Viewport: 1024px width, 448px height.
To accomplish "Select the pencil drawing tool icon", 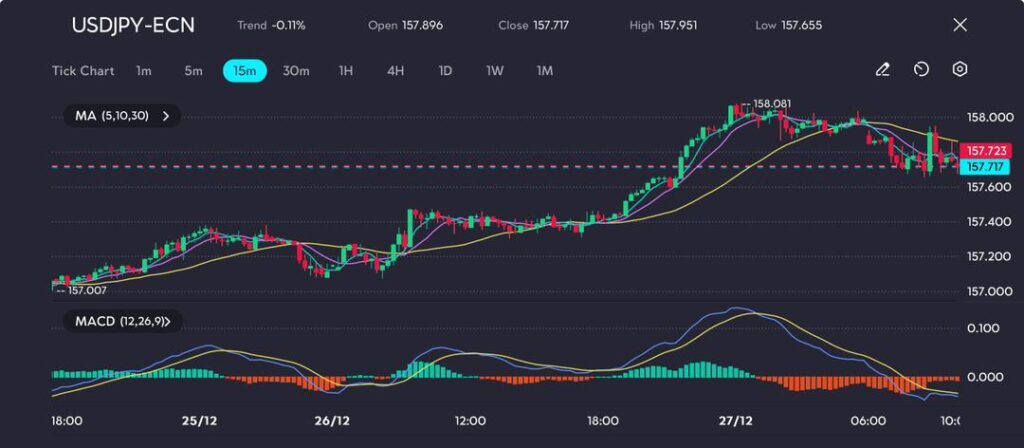I will point(882,70).
